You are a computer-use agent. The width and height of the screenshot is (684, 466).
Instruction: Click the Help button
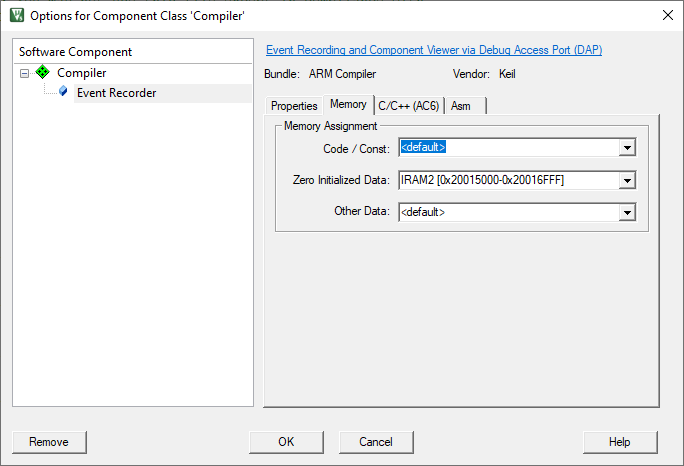pos(620,442)
